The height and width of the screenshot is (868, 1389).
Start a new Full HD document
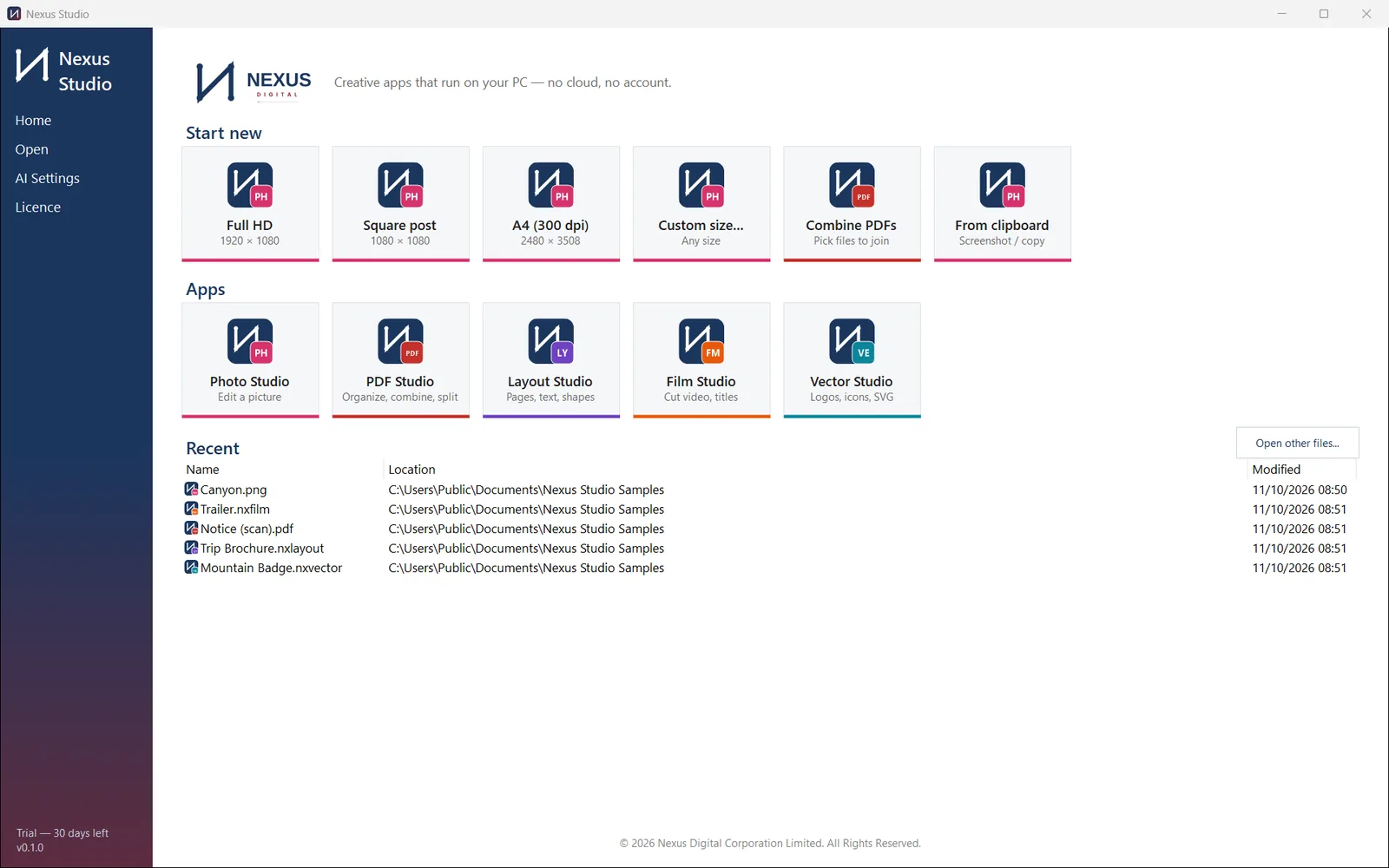click(250, 203)
